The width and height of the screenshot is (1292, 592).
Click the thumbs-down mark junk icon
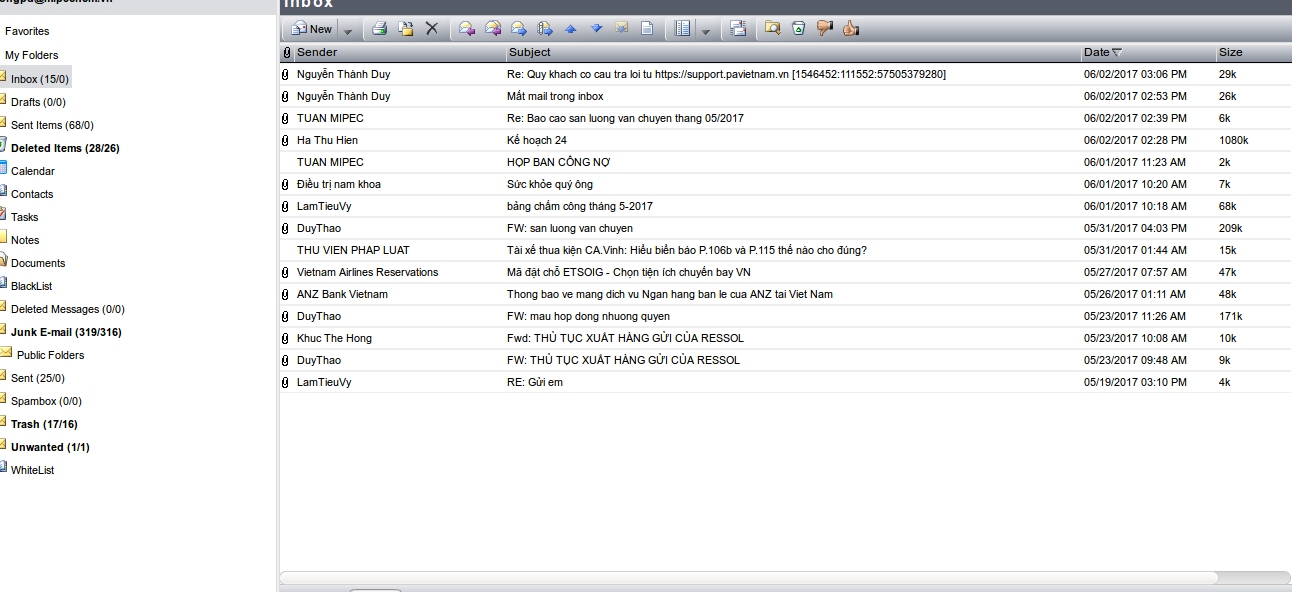[x=824, y=29]
